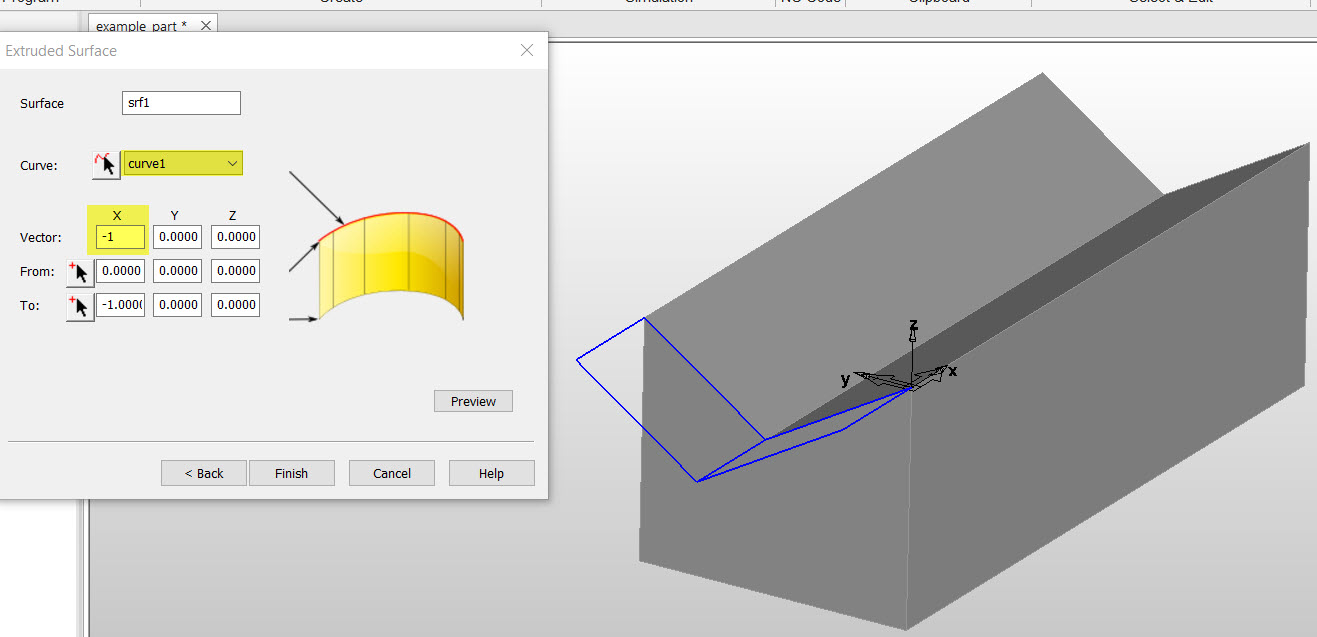Screen dimensions: 1317x637
Task: Expand the Curve combo box arrow
Action: pyautogui.click(x=232, y=163)
